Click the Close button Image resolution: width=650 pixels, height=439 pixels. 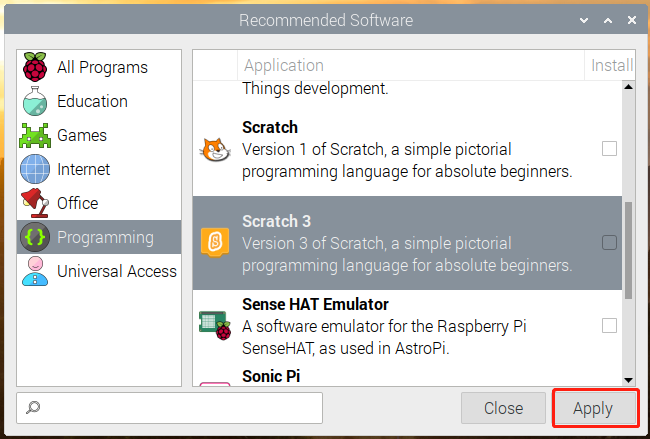pos(503,408)
